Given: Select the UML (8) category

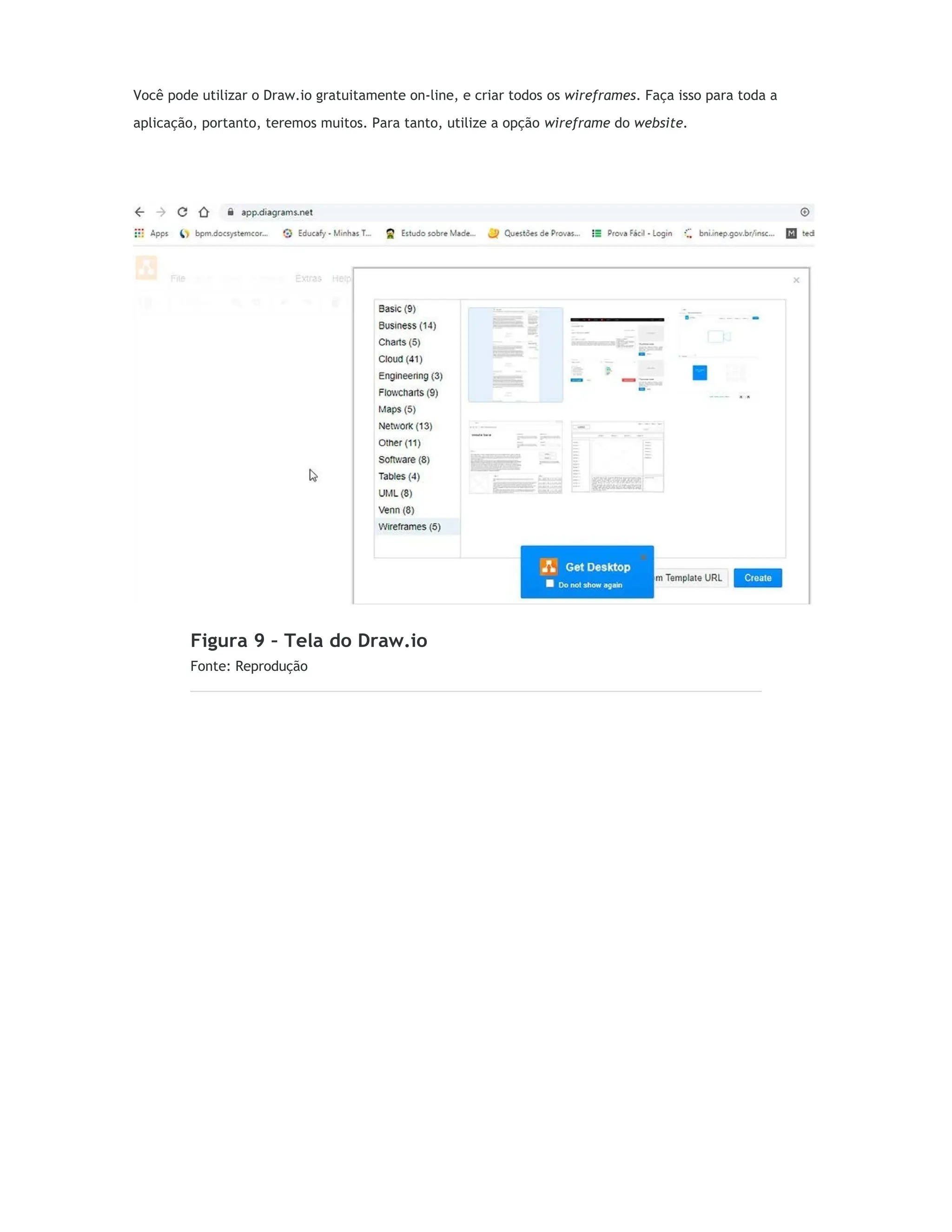Looking at the screenshot, I should coord(417,493).
